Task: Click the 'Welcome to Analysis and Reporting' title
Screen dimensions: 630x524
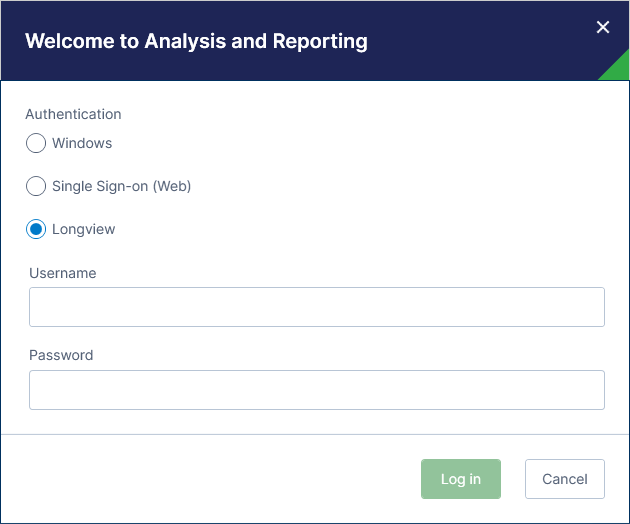Action: [x=196, y=41]
